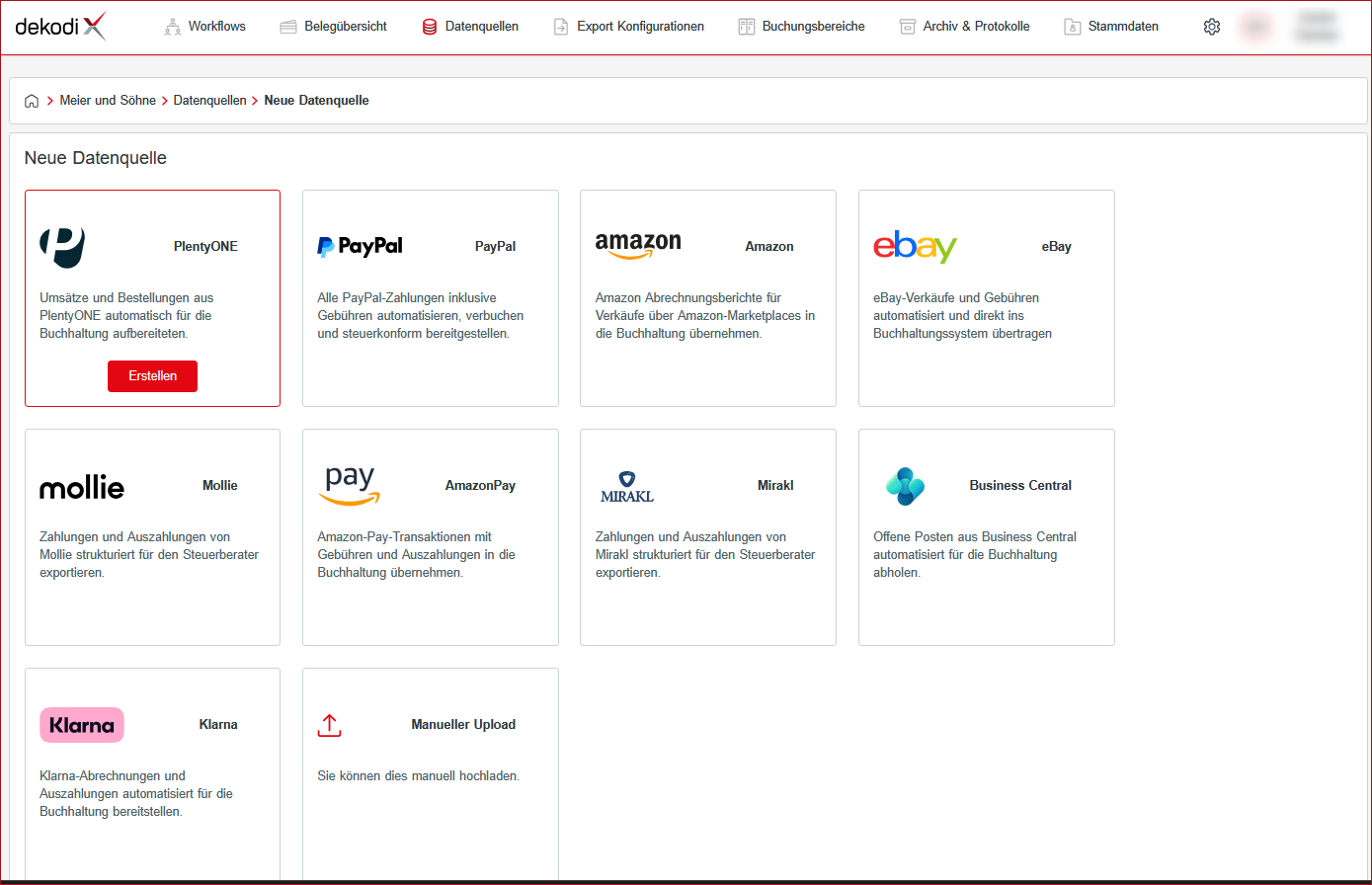This screenshot has width=1372, height=885.
Task: Click the PayPal-Zahlungen description text
Action: click(421, 316)
